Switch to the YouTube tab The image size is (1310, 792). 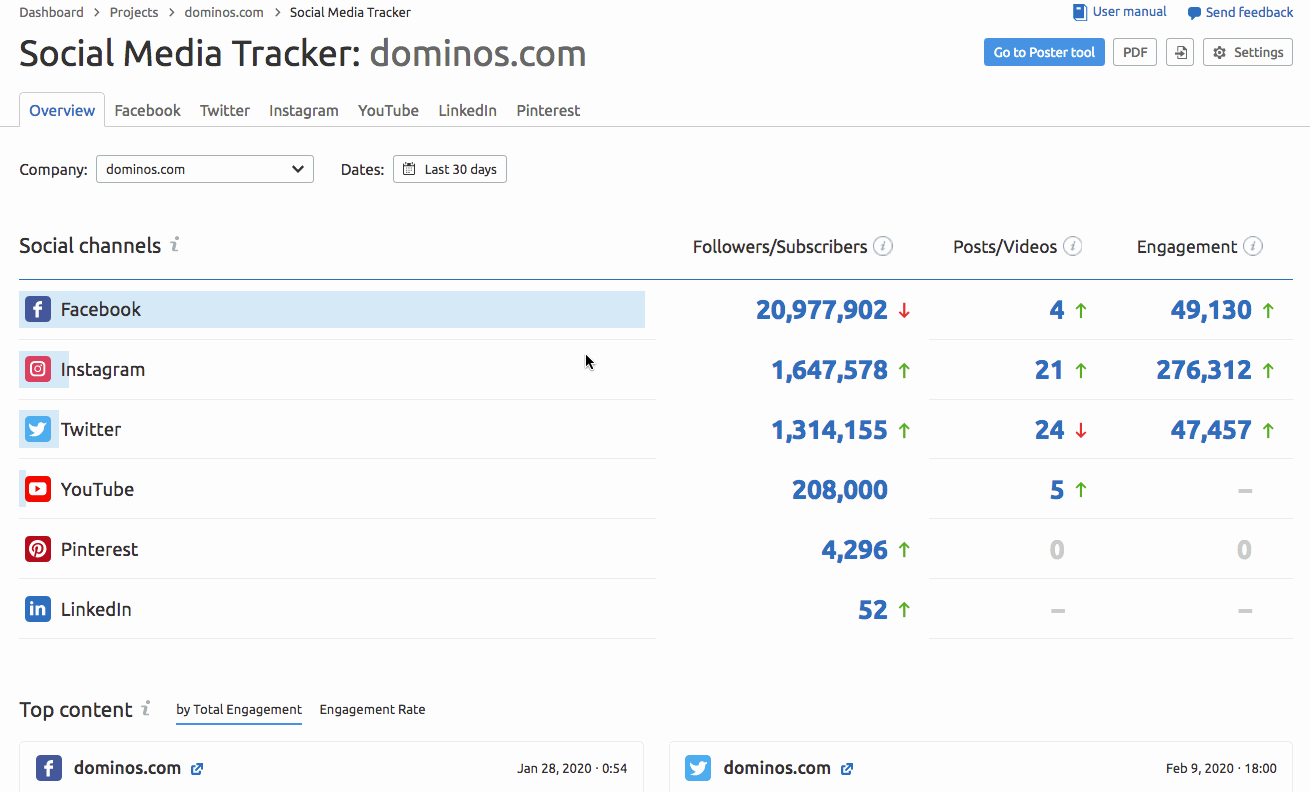[x=388, y=110]
